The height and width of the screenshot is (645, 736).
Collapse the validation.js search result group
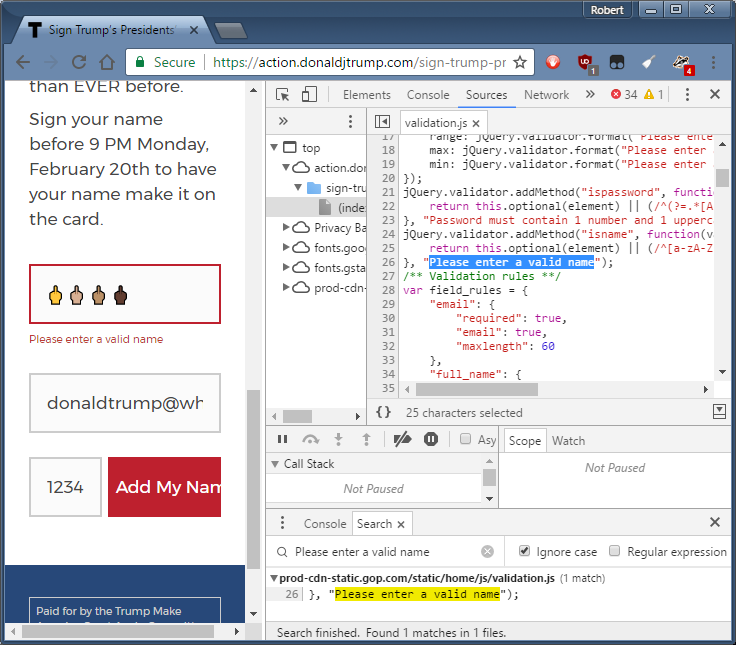pyautogui.click(x=274, y=578)
